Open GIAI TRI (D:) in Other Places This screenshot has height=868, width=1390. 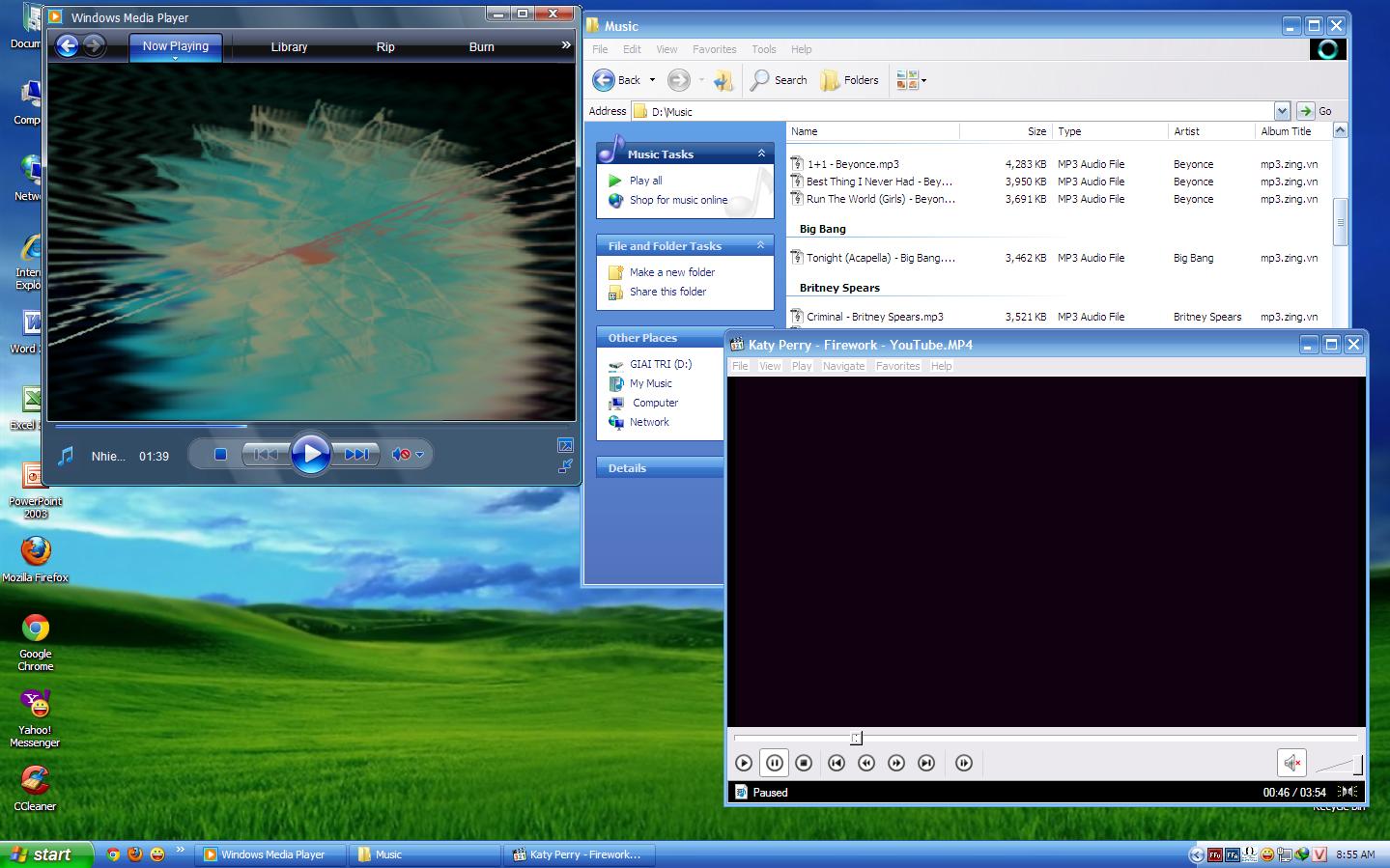click(661, 364)
